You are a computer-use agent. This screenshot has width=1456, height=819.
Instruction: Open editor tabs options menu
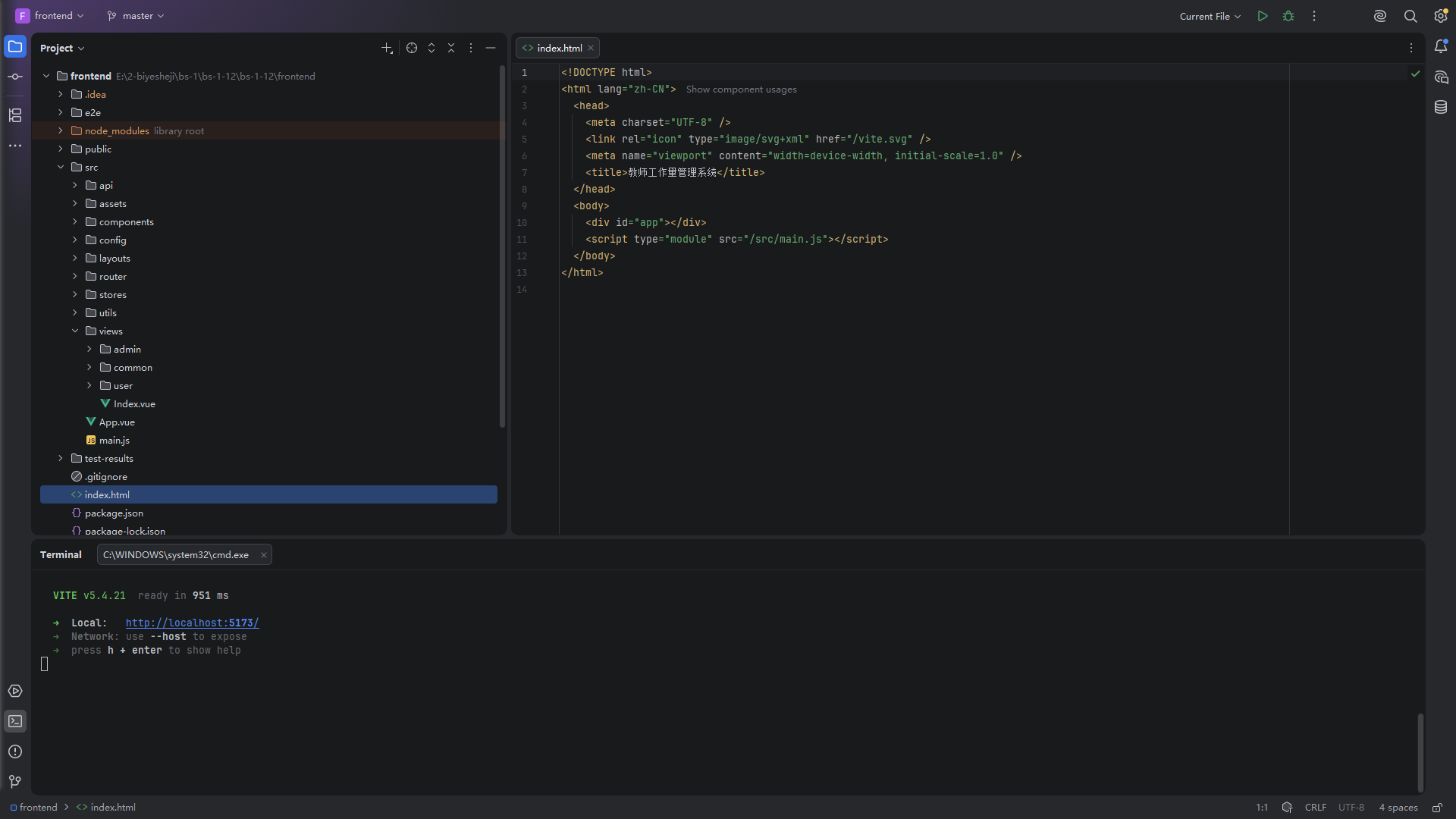pyautogui.click(x=1411, y=48)
